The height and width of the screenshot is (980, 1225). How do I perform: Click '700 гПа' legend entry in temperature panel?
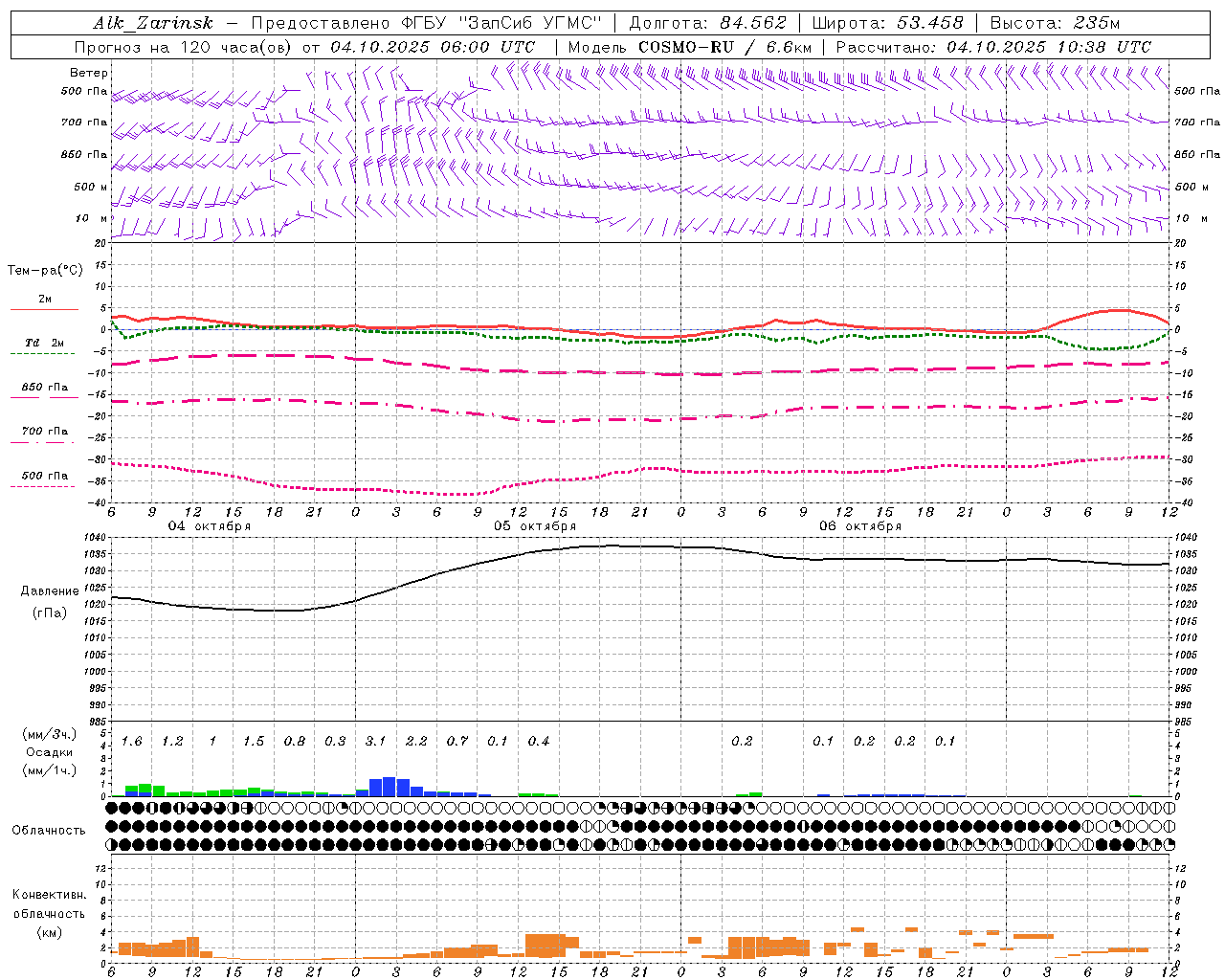coord(45,432)
